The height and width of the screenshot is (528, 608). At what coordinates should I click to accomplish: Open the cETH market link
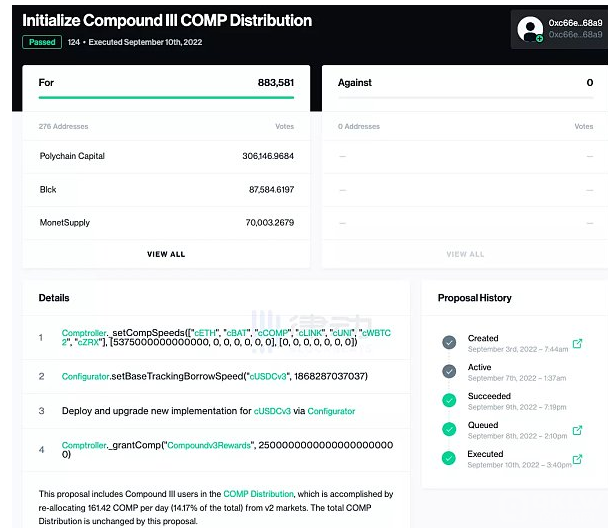coord(204,333)
